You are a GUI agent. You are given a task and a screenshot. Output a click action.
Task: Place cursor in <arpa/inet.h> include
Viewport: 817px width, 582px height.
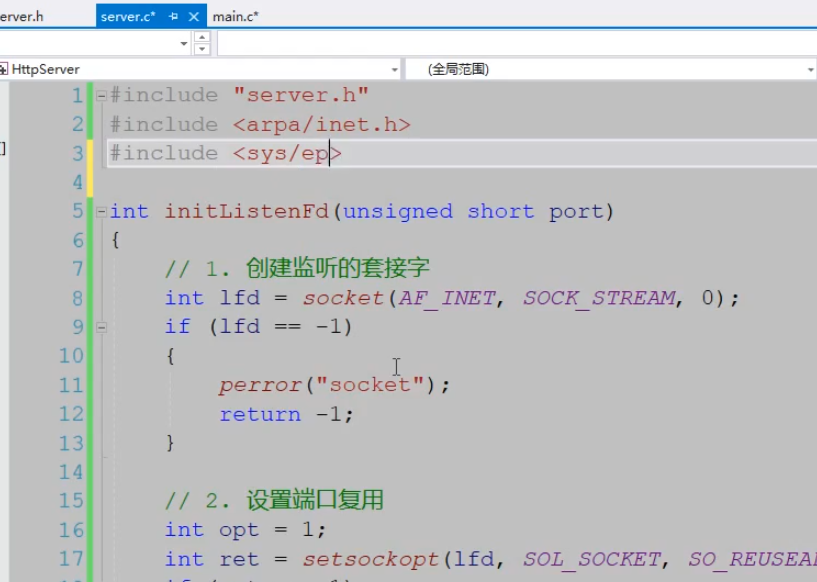[322, 125]
